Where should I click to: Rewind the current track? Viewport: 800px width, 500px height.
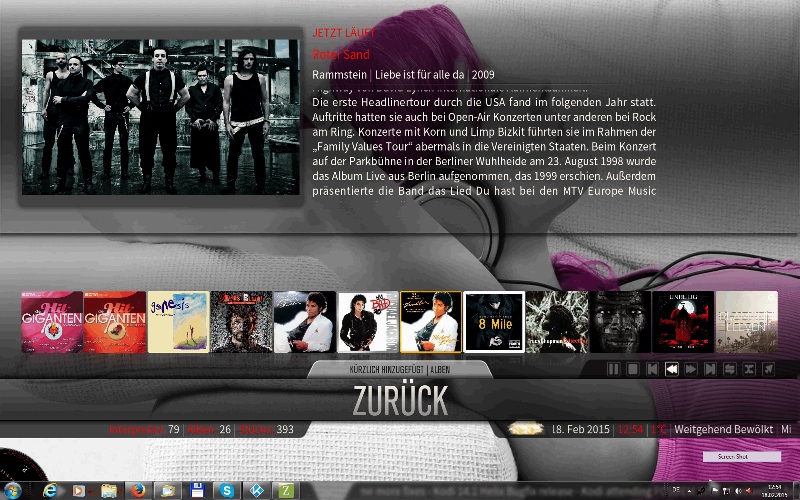point(671,369)
